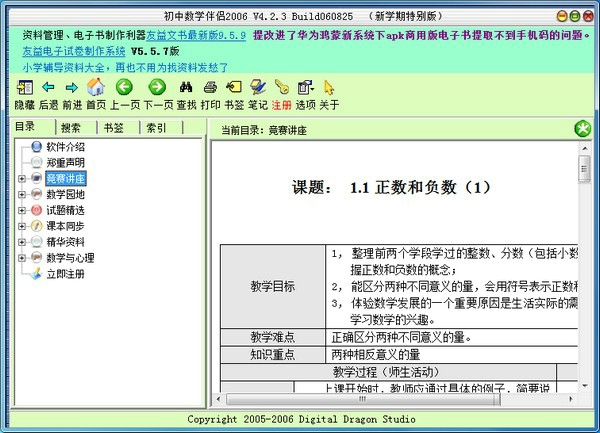600x433 pixels.
Task: Select 软件介绍 in the directory tree
Action: click(x=65, y=147)
